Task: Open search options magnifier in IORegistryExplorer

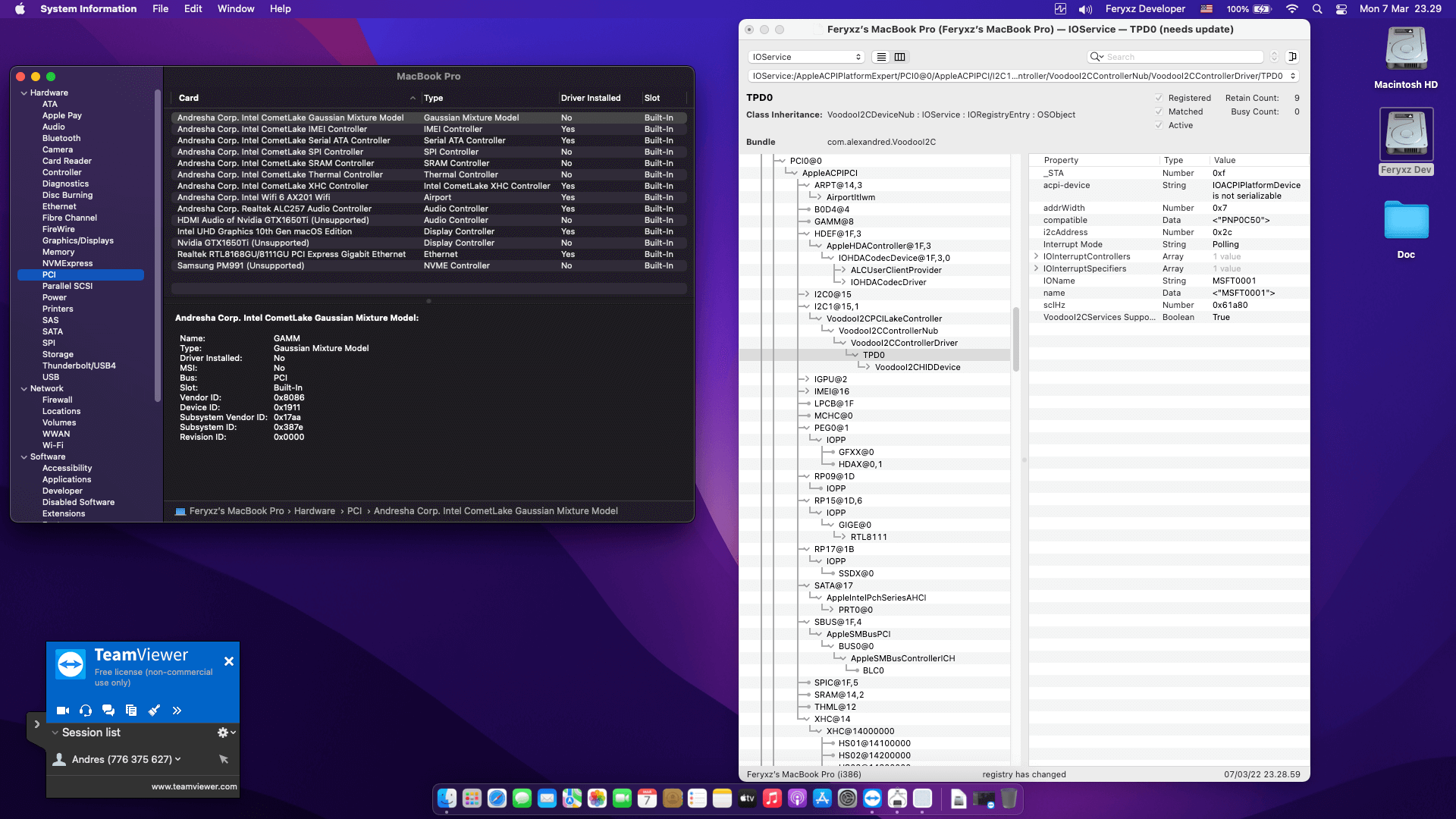Action: click(1097, 57)
